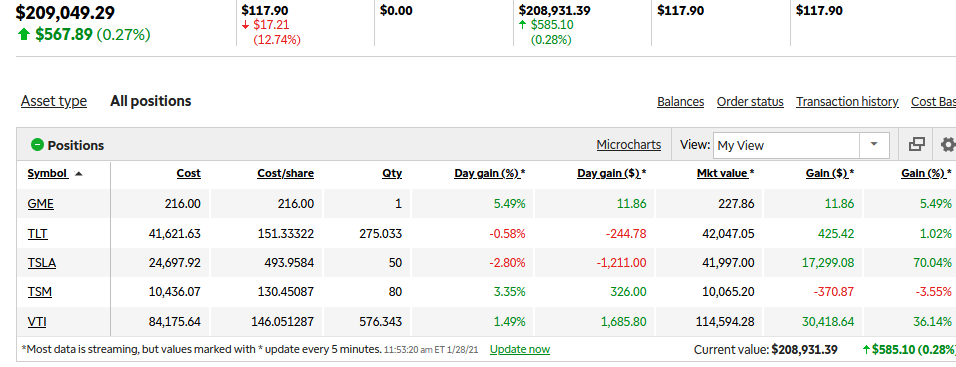Sort by the Cost/share column header

tap(285, 174)
